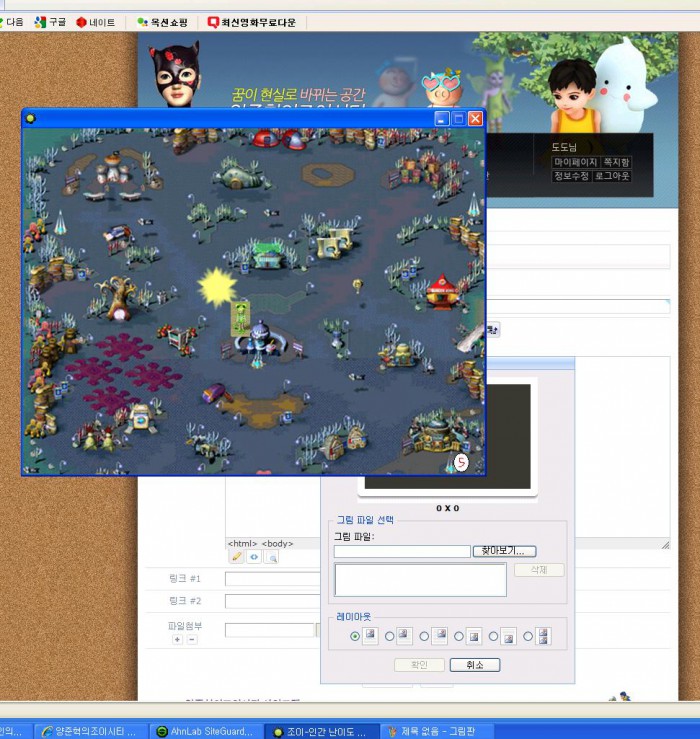700x739 pixels.
Task: Click the eye preview icon below editor
Action: tap(254, 557)
